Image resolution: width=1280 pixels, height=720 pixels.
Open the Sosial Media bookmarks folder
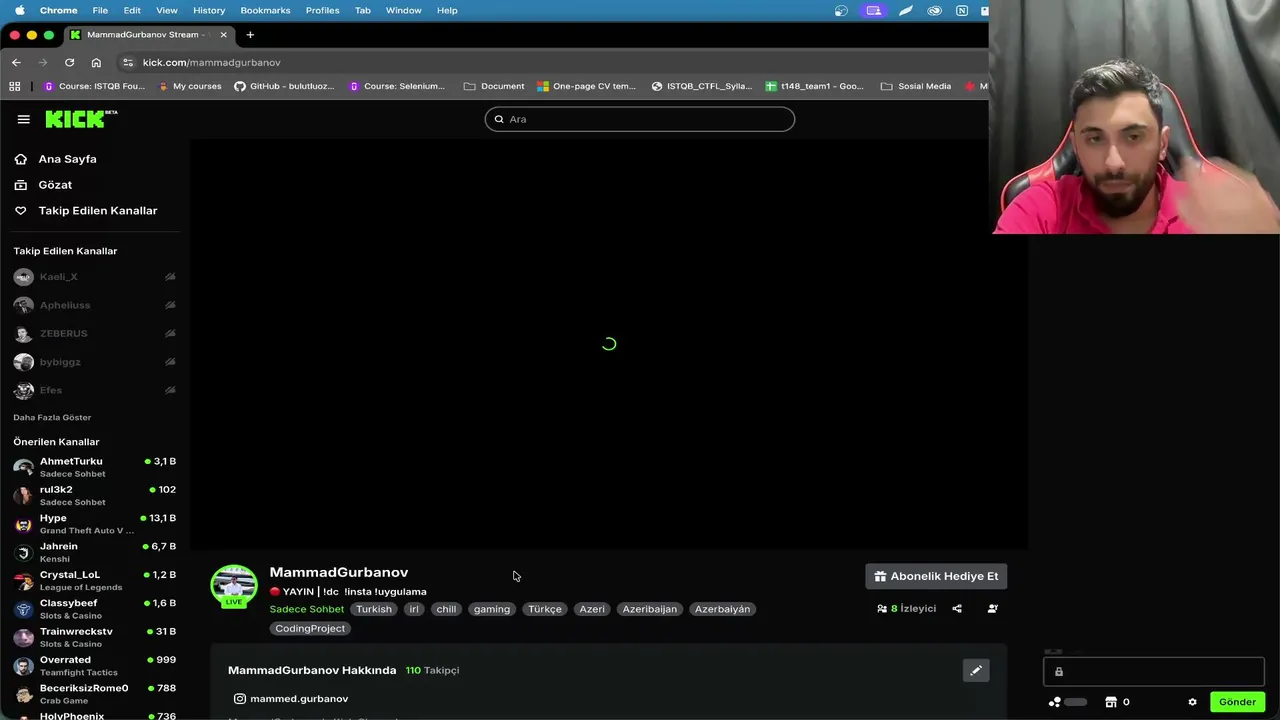[x=916, y=86]
